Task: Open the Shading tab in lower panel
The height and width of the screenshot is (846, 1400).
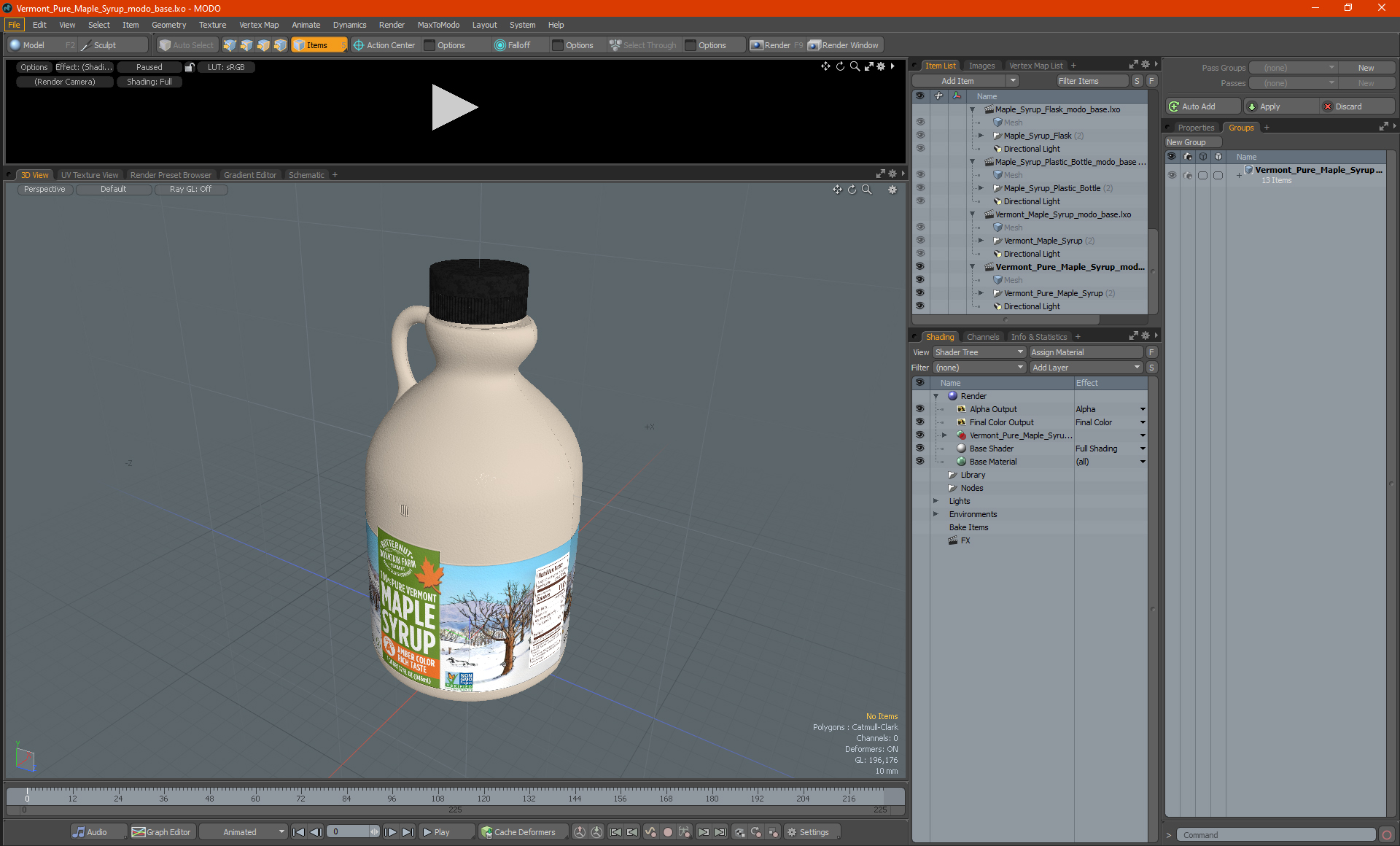Action: (x=938, y=336)
